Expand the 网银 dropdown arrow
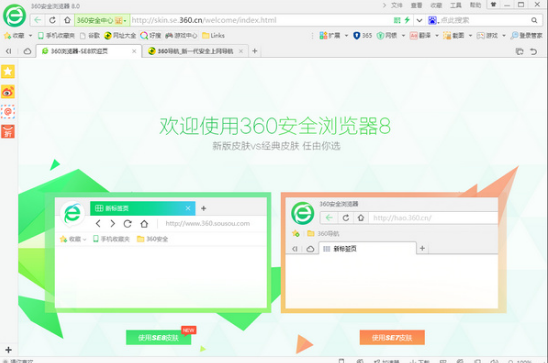Screen dimensions: 548x363 pyautogui.click(x=403, y=36)
